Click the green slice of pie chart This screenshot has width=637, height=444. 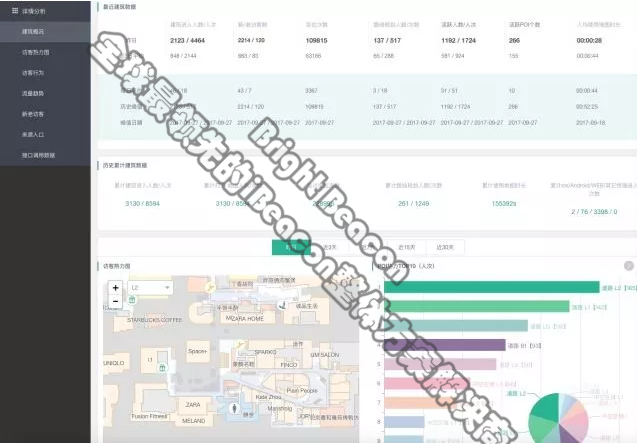click(x=544, y=408)
